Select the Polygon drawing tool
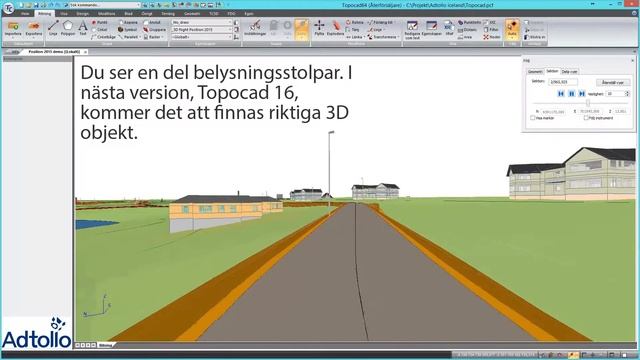 click(68, 29)
